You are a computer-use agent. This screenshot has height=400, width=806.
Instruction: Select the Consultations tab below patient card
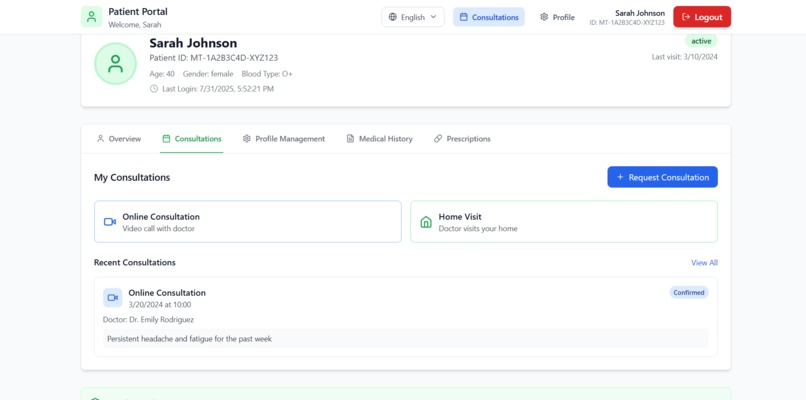[192, 139]
